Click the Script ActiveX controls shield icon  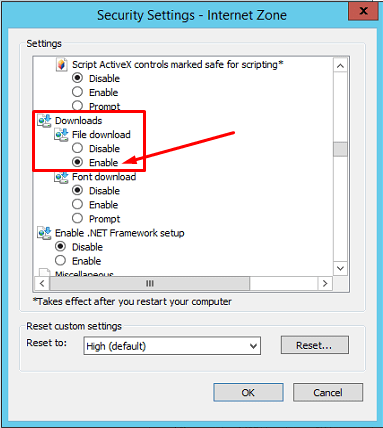[61, 65]
